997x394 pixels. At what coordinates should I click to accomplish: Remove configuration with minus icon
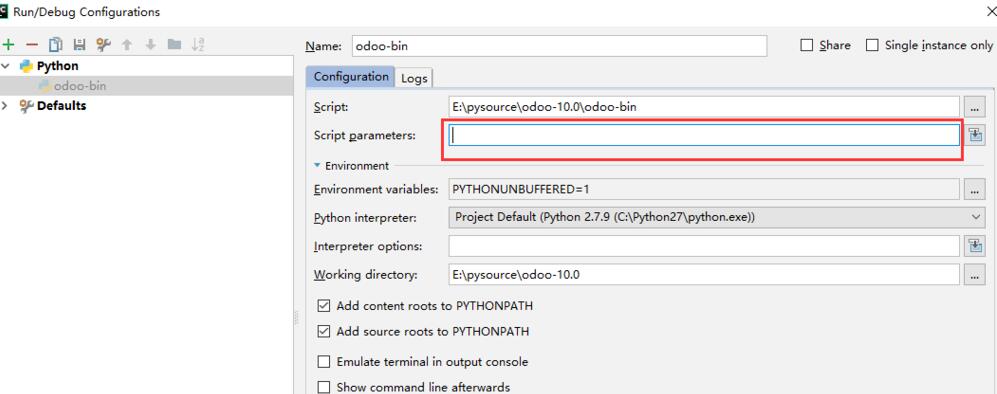[x=32, y=44]
